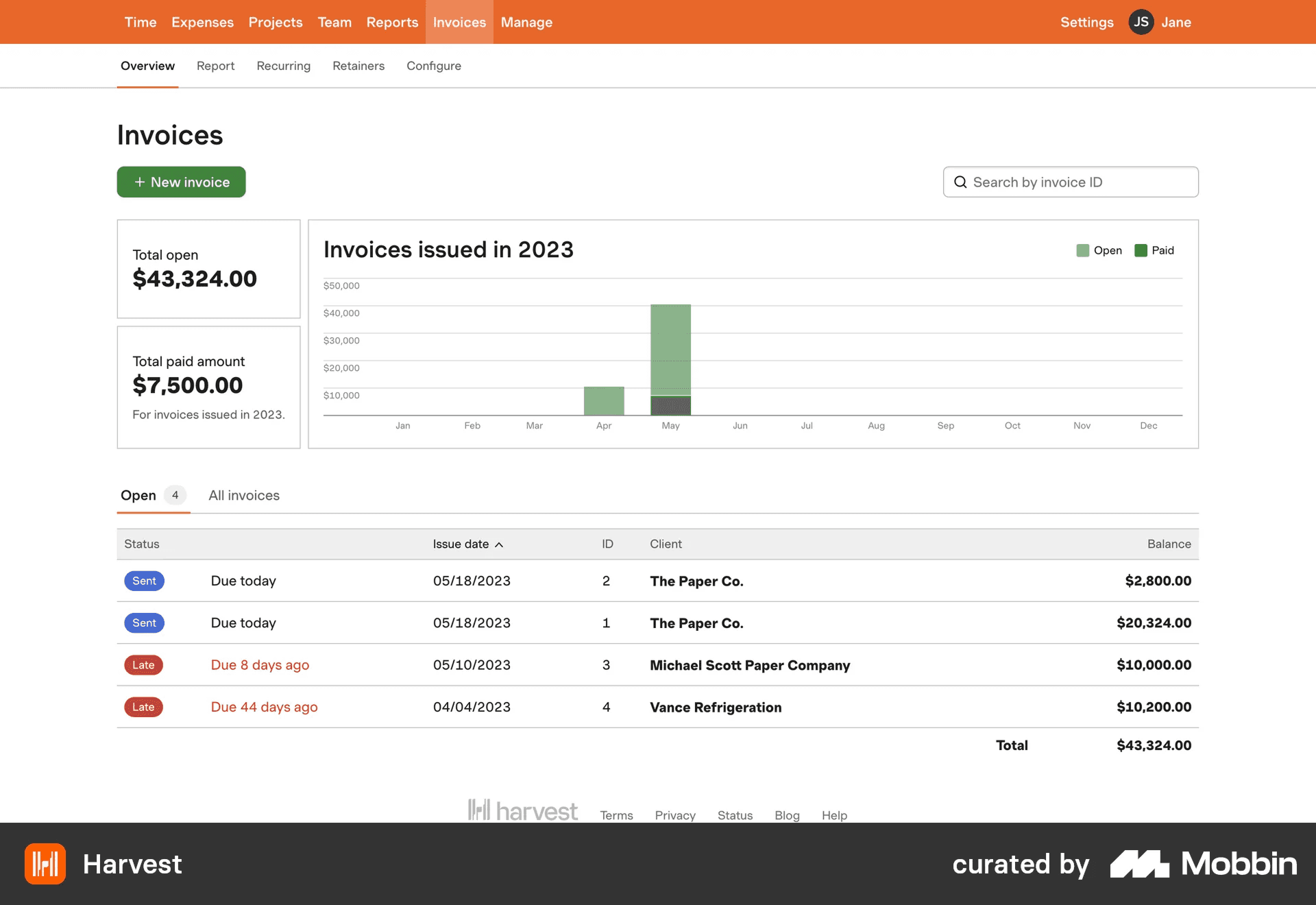Open Michael Scott Paper Company invoice
This screenshot has width=1316, height=905.
749,665
